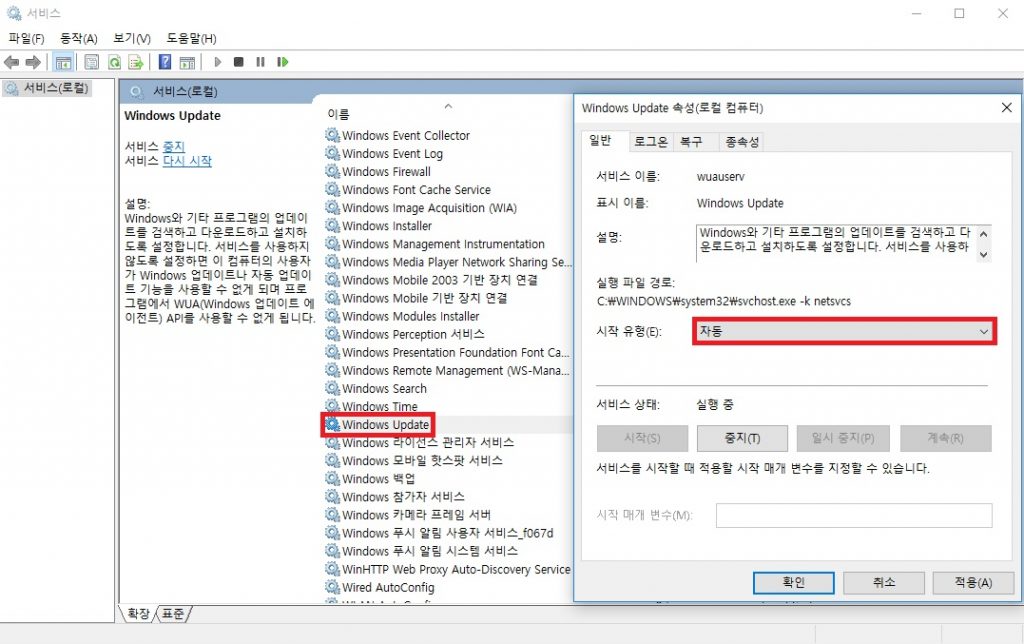Open the 종속성 tab in the properties dialog
This screenshot has width=1024, height=644.
pyautogui.click(x=743, y=142)
